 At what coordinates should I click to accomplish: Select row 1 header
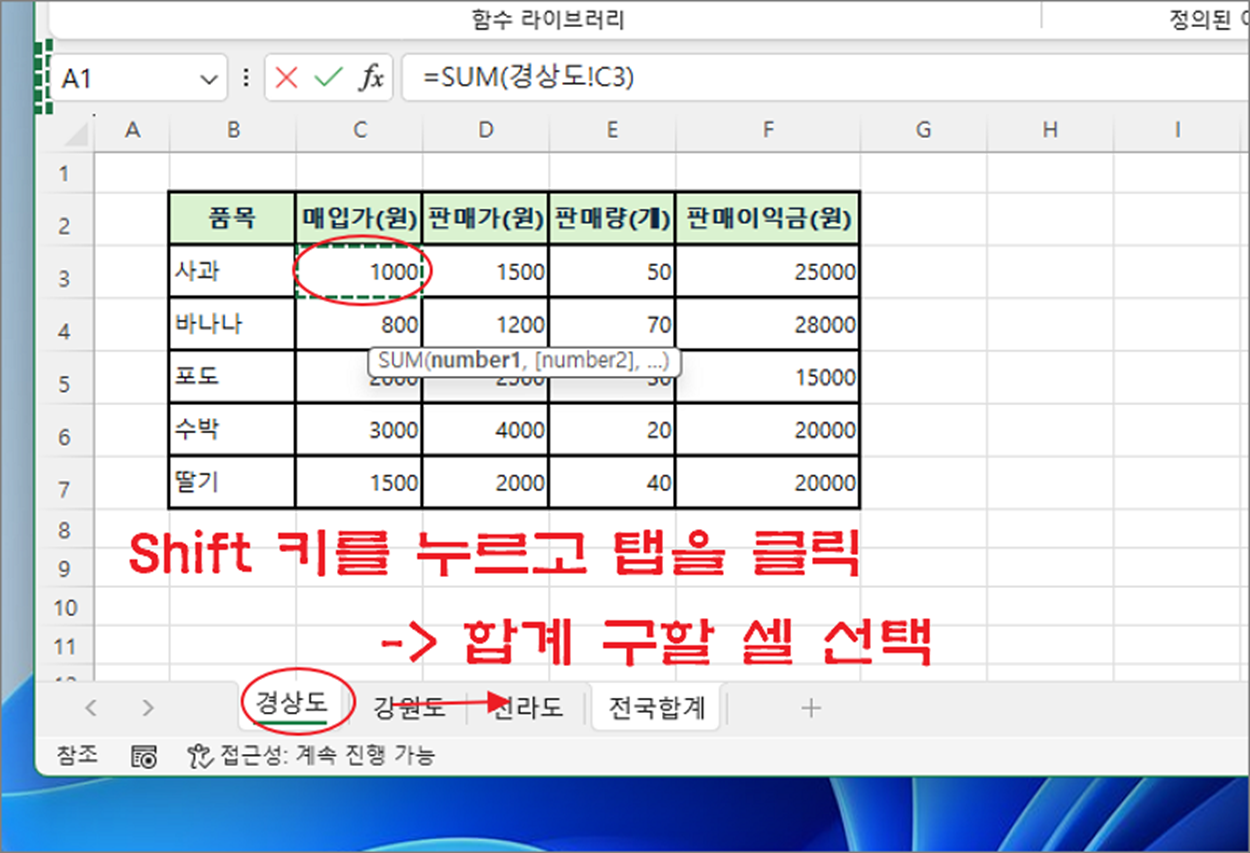point(65,174)
